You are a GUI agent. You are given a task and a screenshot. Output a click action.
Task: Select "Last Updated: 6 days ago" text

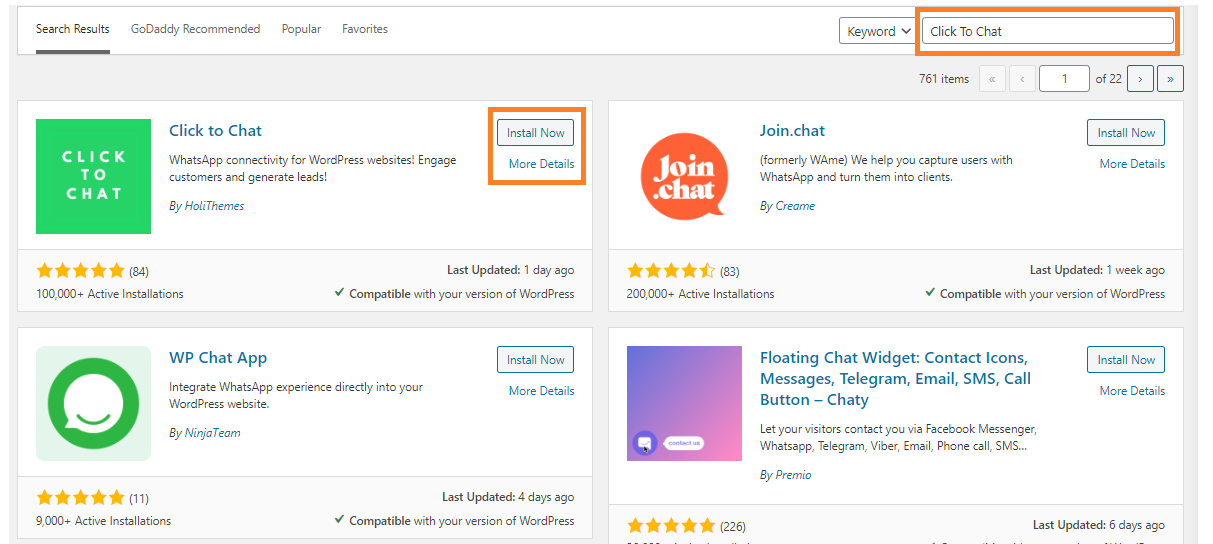click(x=1099, y=524)
